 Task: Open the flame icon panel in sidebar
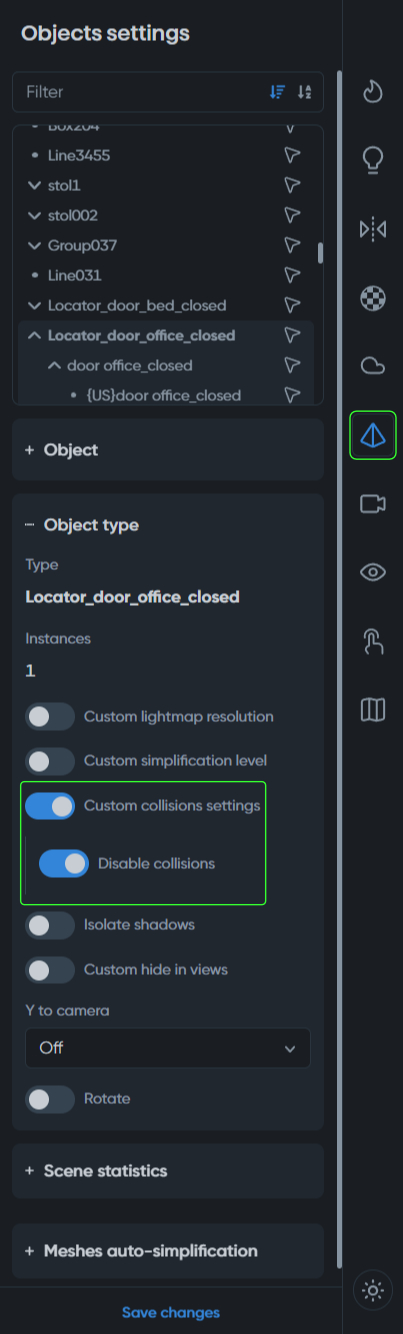(x=373, y=92)
